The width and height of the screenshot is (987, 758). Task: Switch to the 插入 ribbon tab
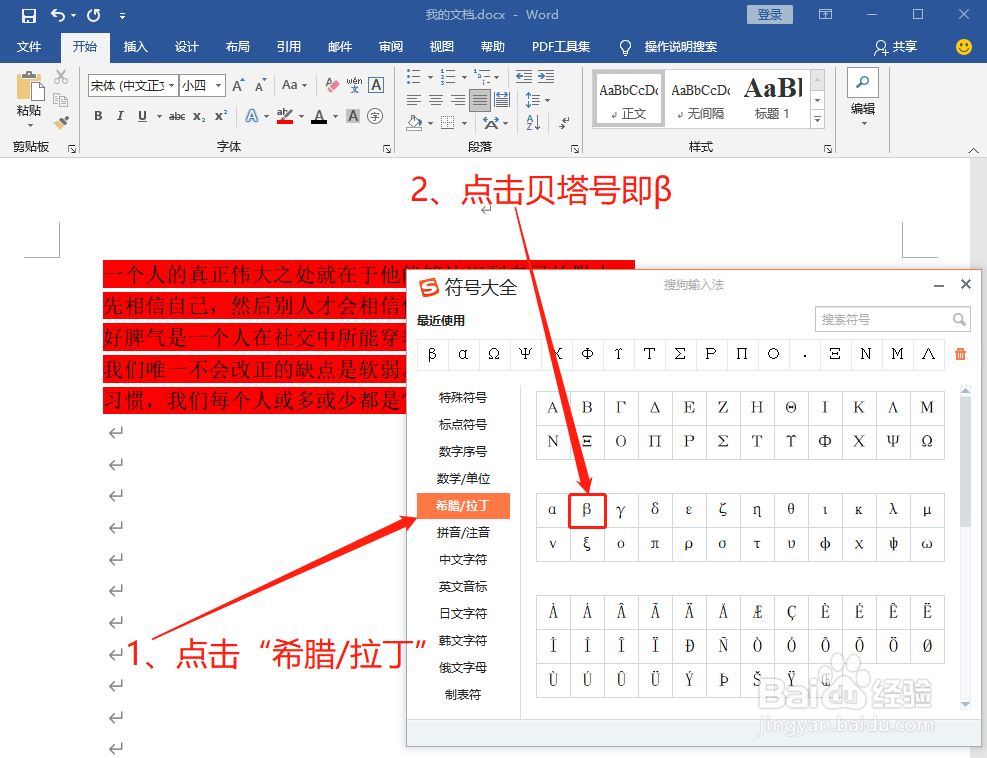click(135, 46)
